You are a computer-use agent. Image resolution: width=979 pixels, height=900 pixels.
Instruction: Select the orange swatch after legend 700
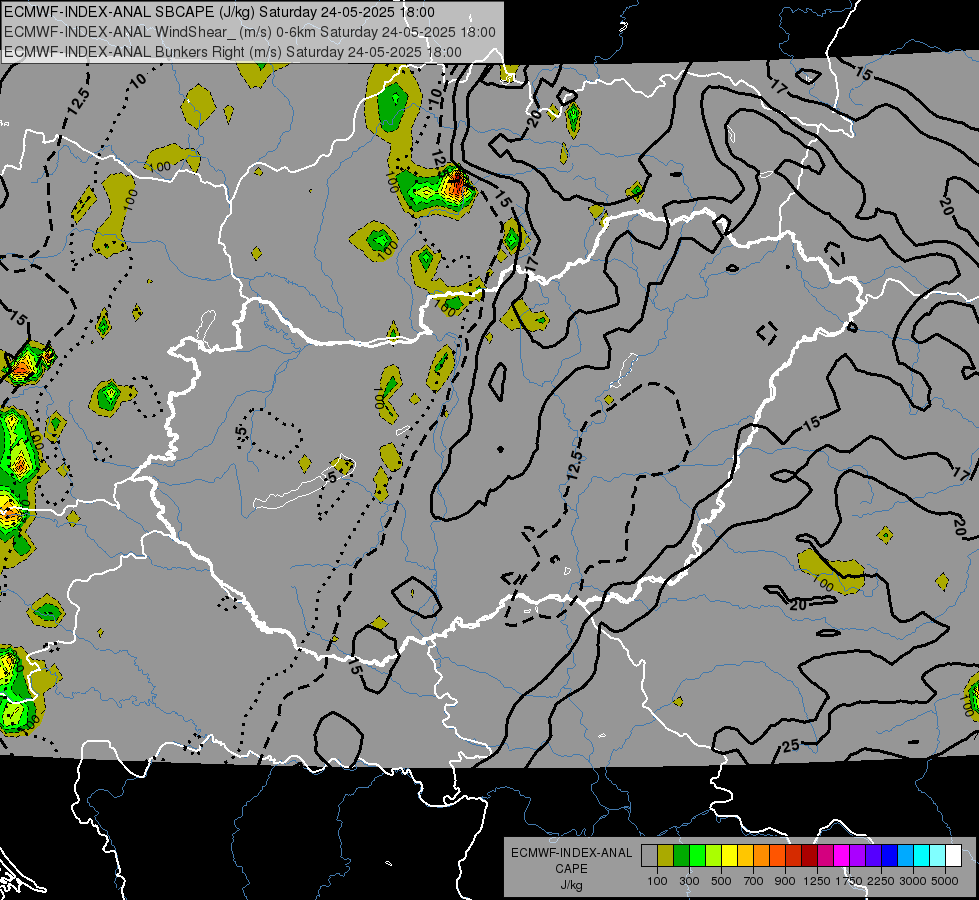tap(761, 855)
